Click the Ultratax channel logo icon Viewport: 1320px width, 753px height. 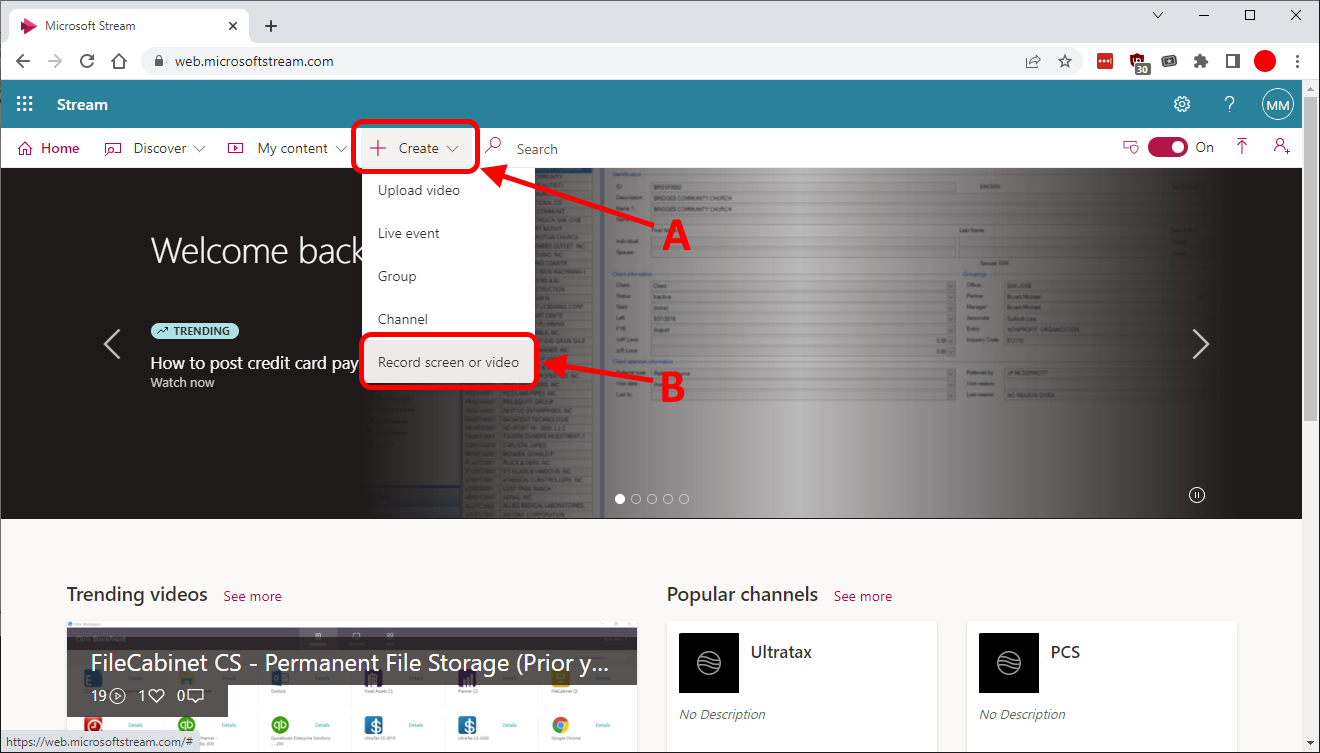(709, 663)
